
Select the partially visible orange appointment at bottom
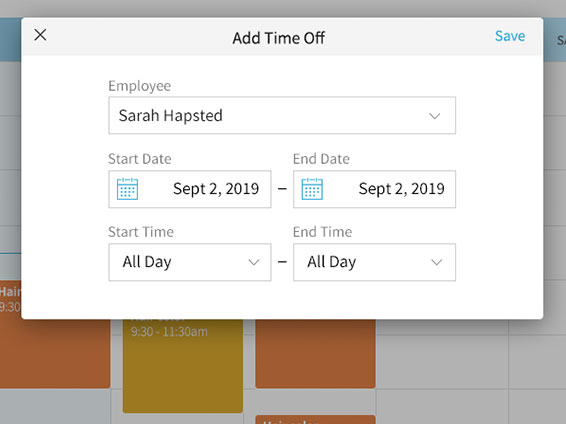[x=315, y=420]
